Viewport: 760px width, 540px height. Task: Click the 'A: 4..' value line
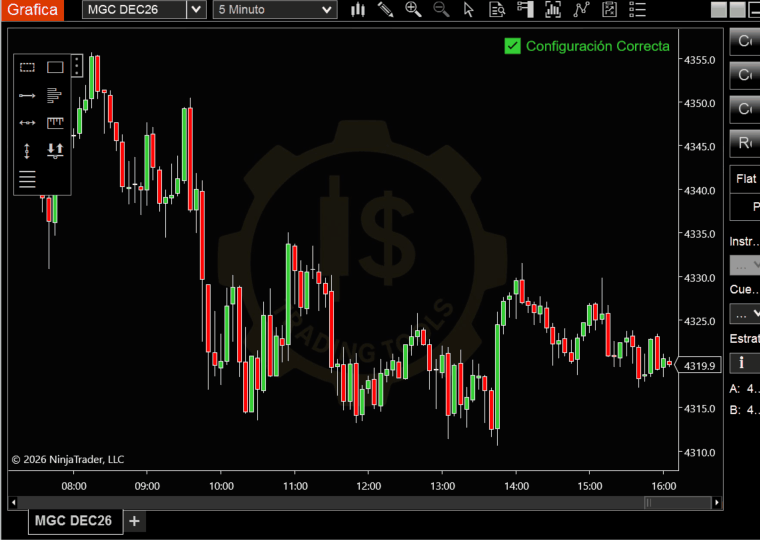coord(744,389)
